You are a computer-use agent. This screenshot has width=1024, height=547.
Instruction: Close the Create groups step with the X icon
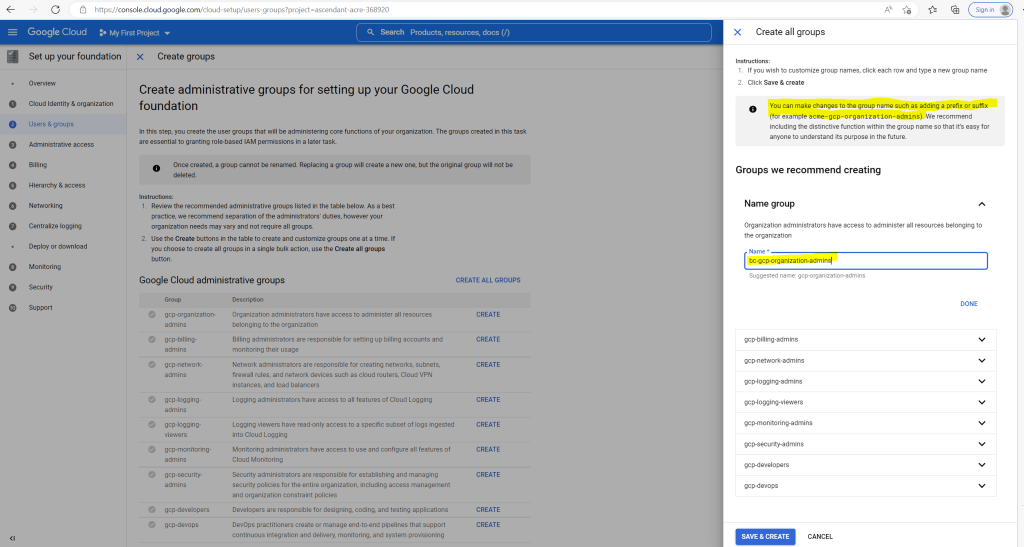[x=140, y=57]
